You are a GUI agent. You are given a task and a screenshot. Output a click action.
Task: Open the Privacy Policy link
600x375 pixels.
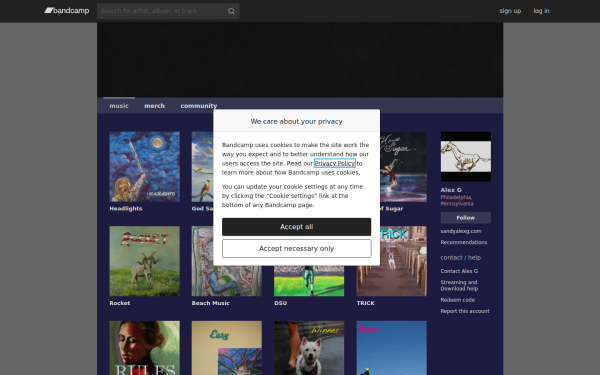[334, 163]
